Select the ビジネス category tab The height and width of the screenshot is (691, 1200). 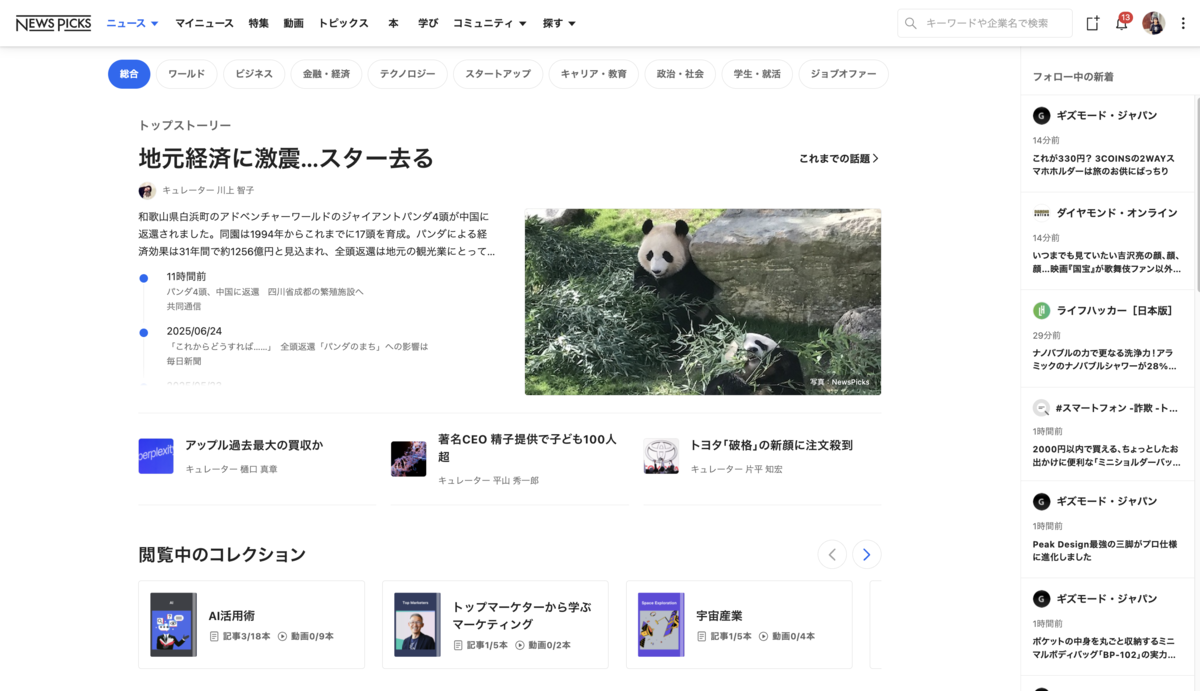pyautogui.click(x=254, y=74)
